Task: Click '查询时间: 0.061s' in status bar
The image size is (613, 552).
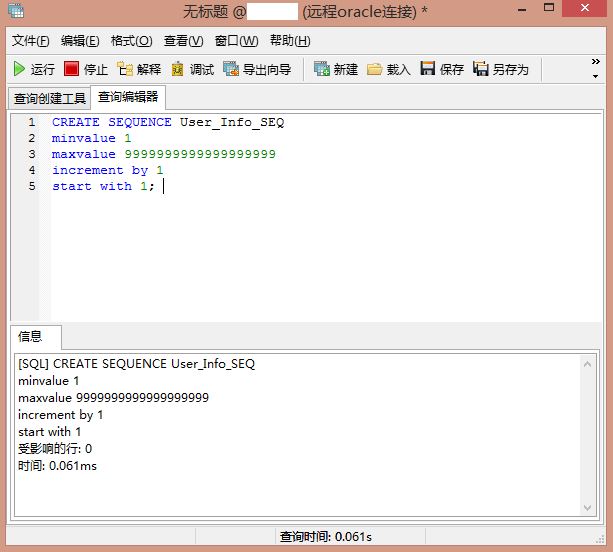Action: click(326, 536)
